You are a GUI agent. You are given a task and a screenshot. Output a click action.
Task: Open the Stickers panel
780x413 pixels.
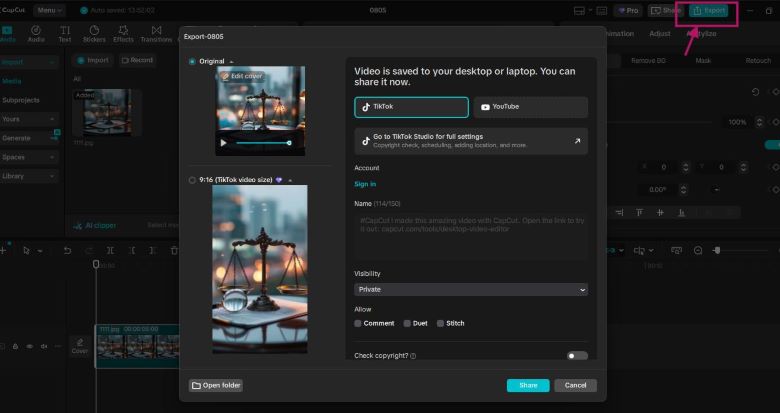pyautogui.click(x=94, y=34)
